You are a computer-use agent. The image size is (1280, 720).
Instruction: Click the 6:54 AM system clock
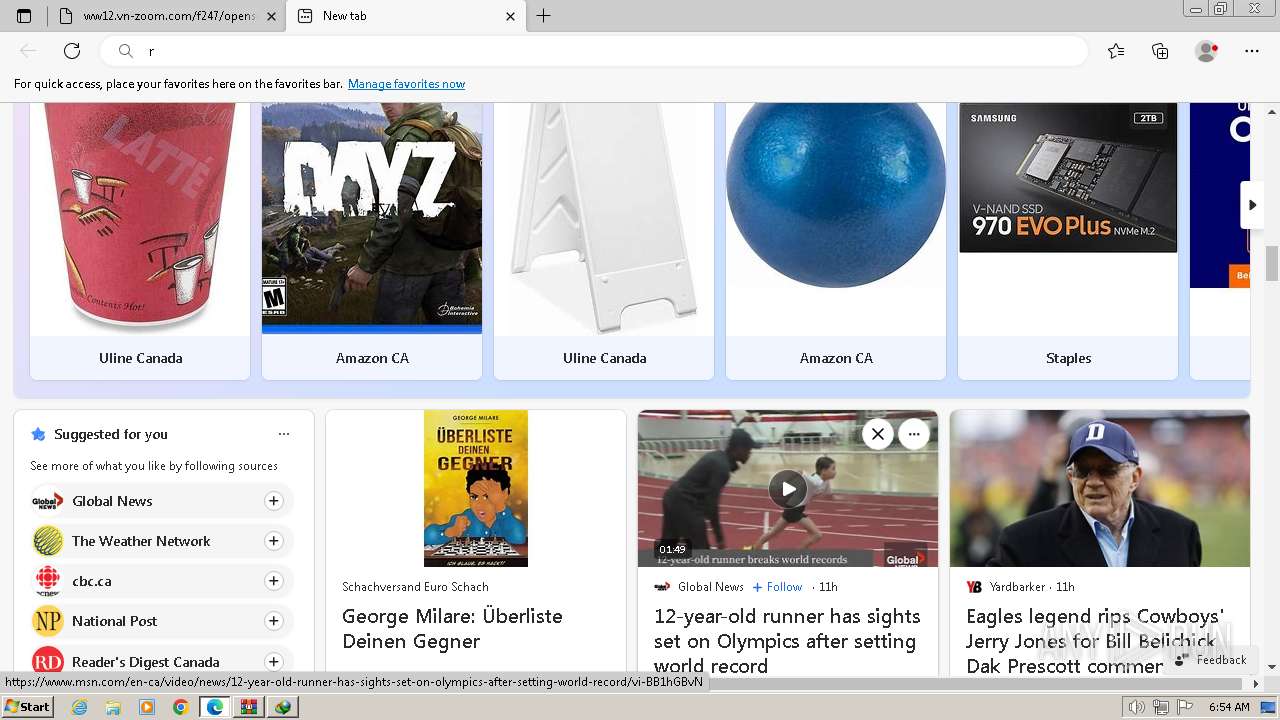(x=1229, y=707)
